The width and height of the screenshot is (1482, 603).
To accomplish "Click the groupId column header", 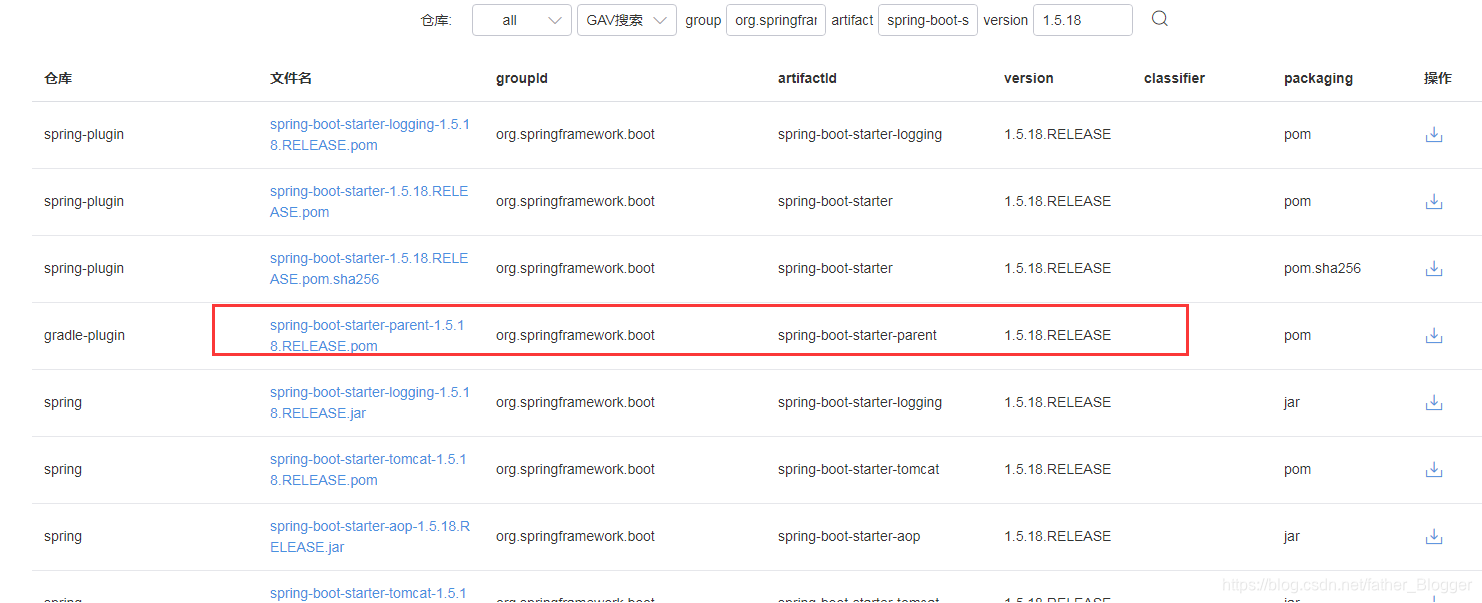I will 522,78.
